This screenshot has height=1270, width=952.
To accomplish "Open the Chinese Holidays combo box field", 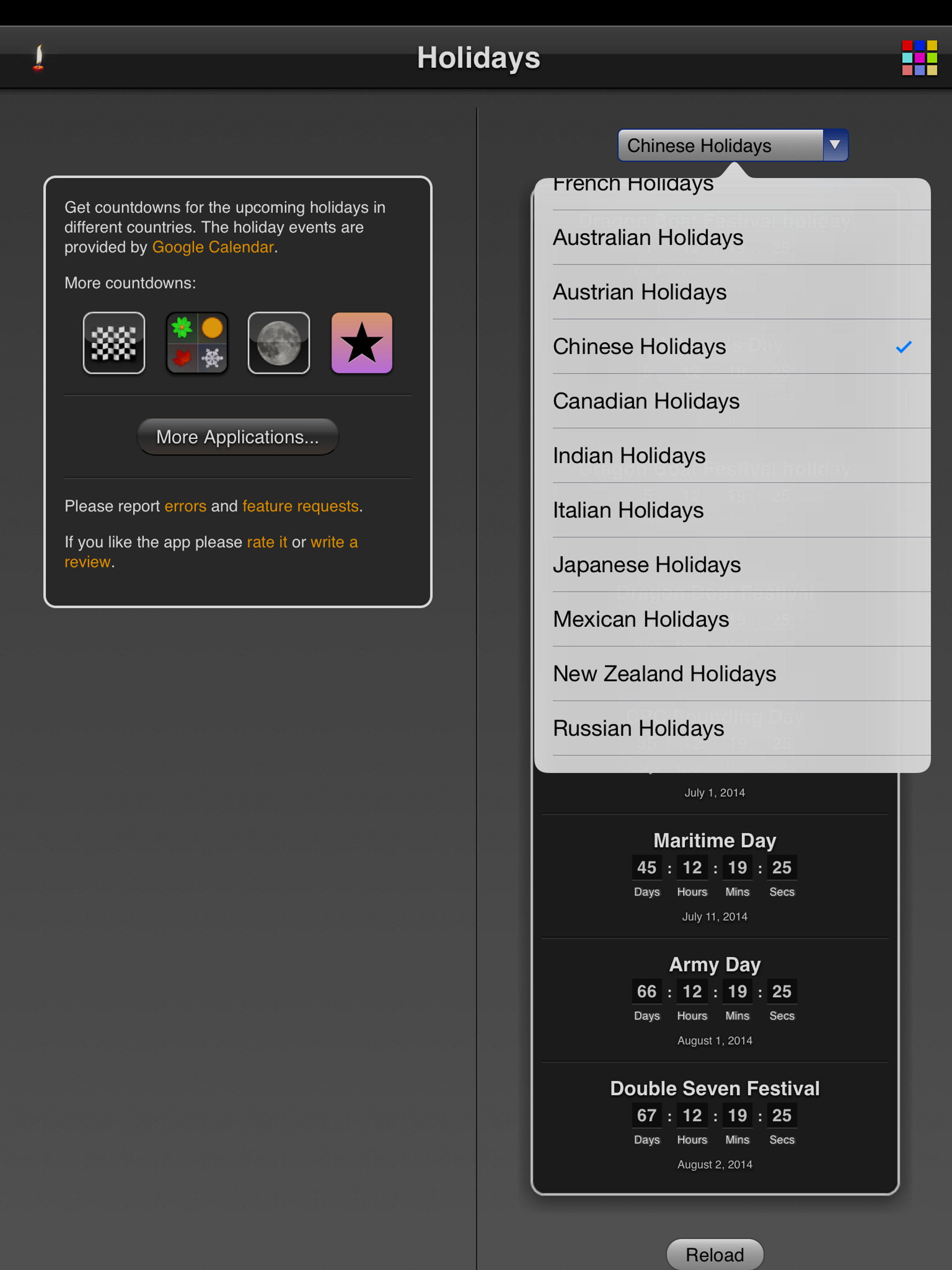I will point(733,145).
